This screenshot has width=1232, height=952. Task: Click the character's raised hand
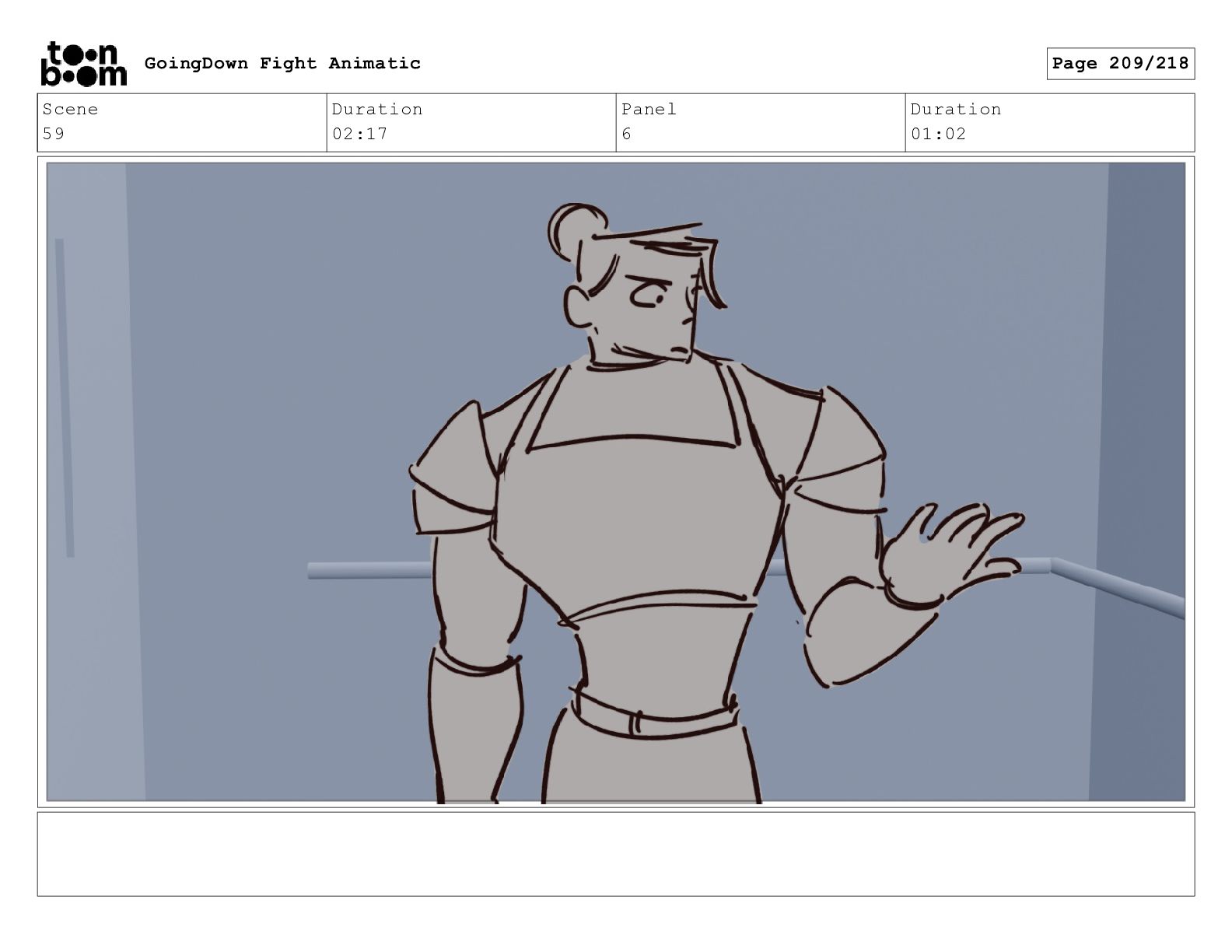949,554
